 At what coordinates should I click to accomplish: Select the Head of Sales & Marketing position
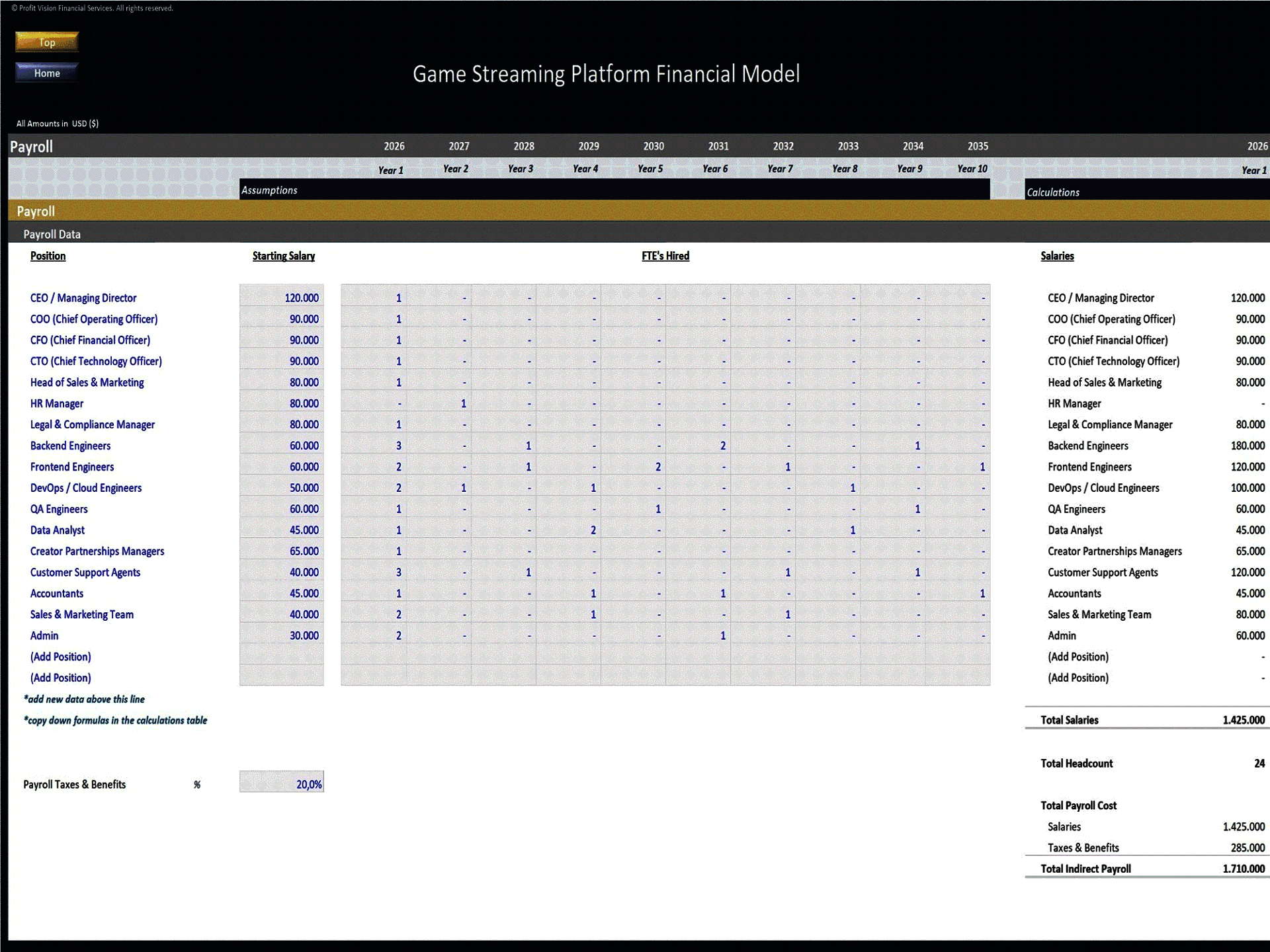(x=87, y=383)
